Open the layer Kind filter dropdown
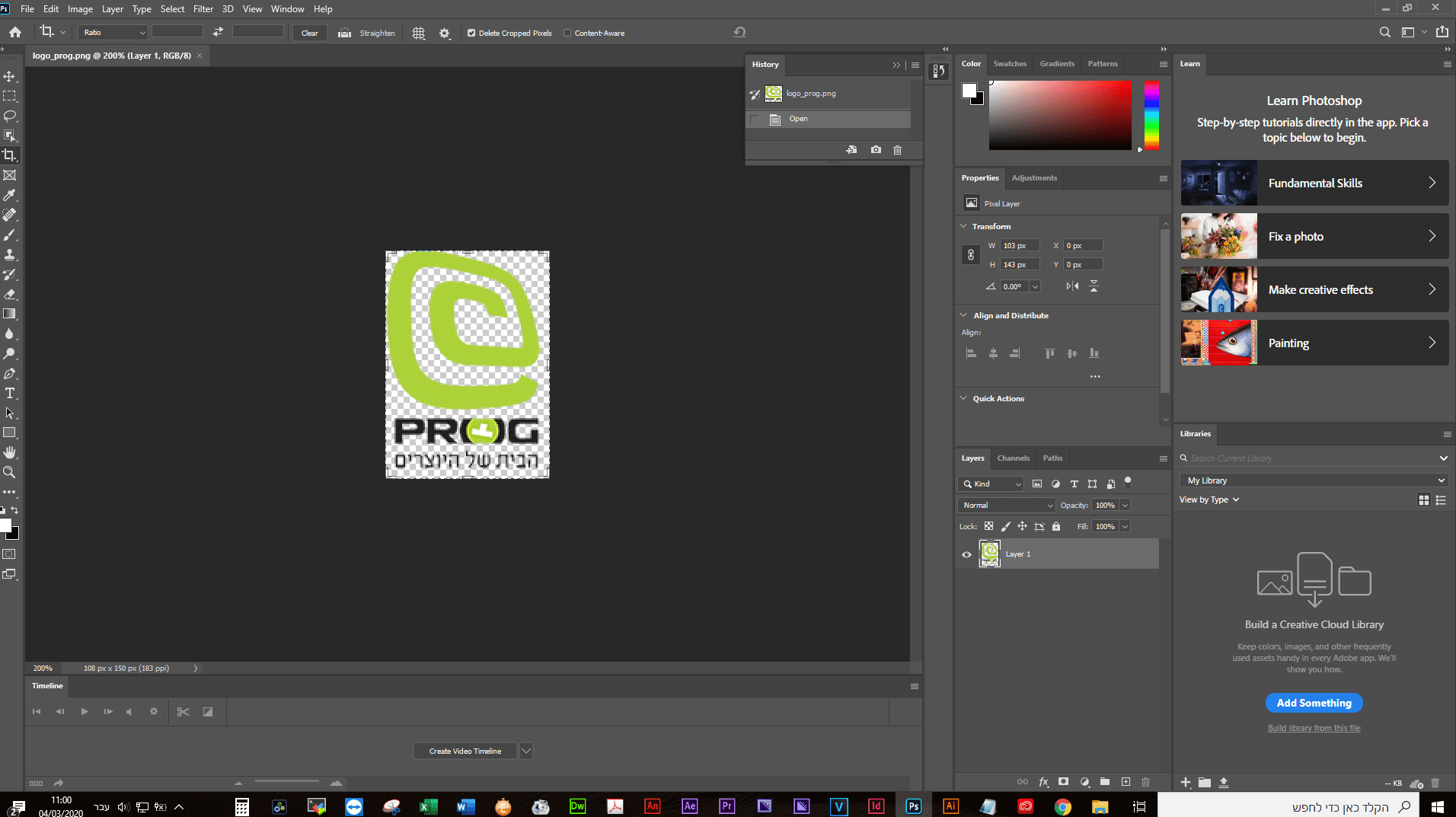Viewport: 1456px width, 817px height. (x=991, y=484)
